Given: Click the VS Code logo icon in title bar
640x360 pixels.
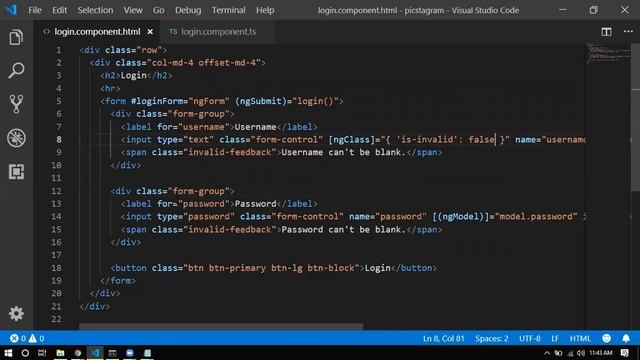Looking at the screenshot, I should [11, 10].
